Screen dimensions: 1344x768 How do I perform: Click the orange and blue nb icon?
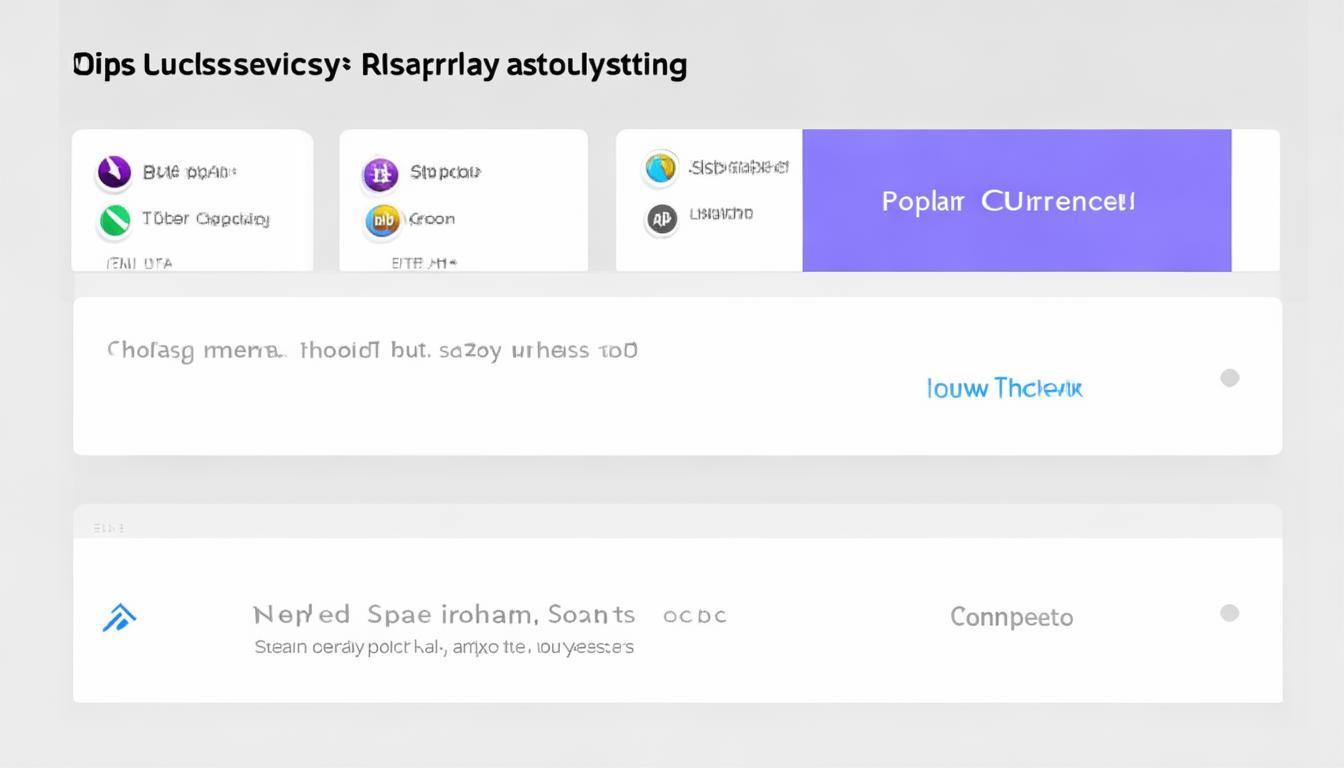click(382, 220)
